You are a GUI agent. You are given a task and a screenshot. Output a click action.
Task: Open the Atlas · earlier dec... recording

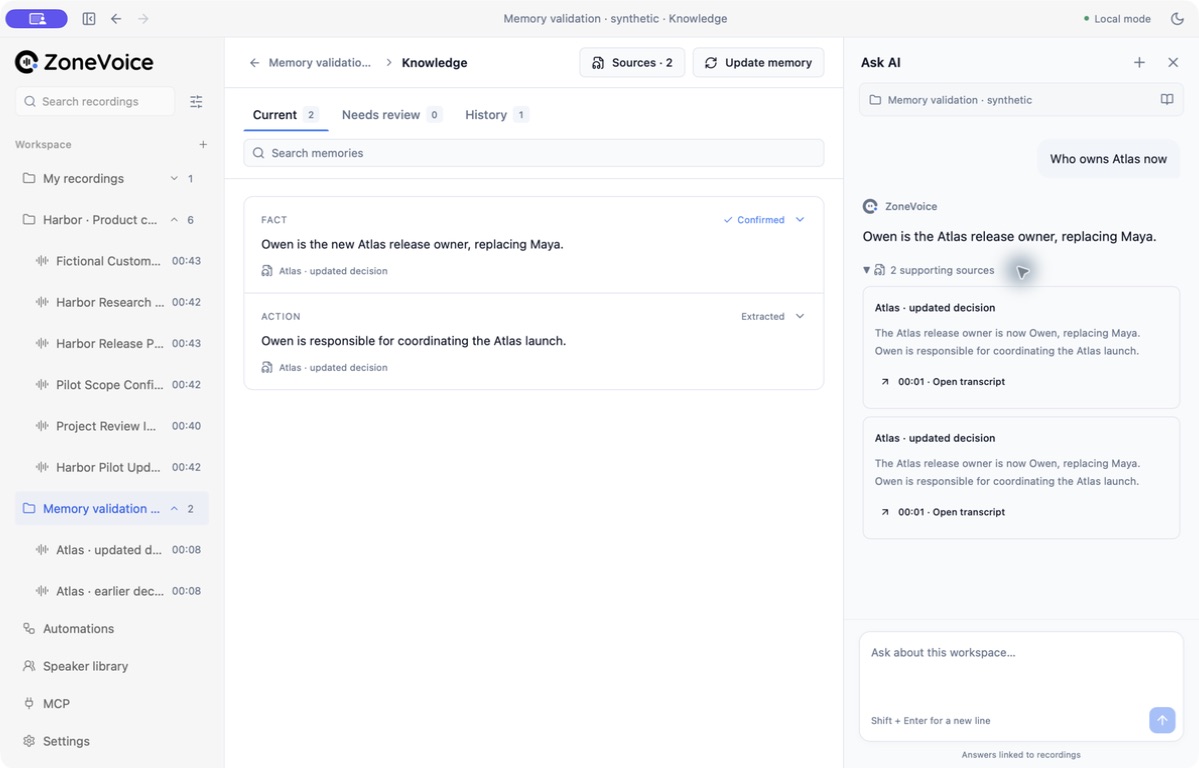pyautogui.click(x=112, y=591)
